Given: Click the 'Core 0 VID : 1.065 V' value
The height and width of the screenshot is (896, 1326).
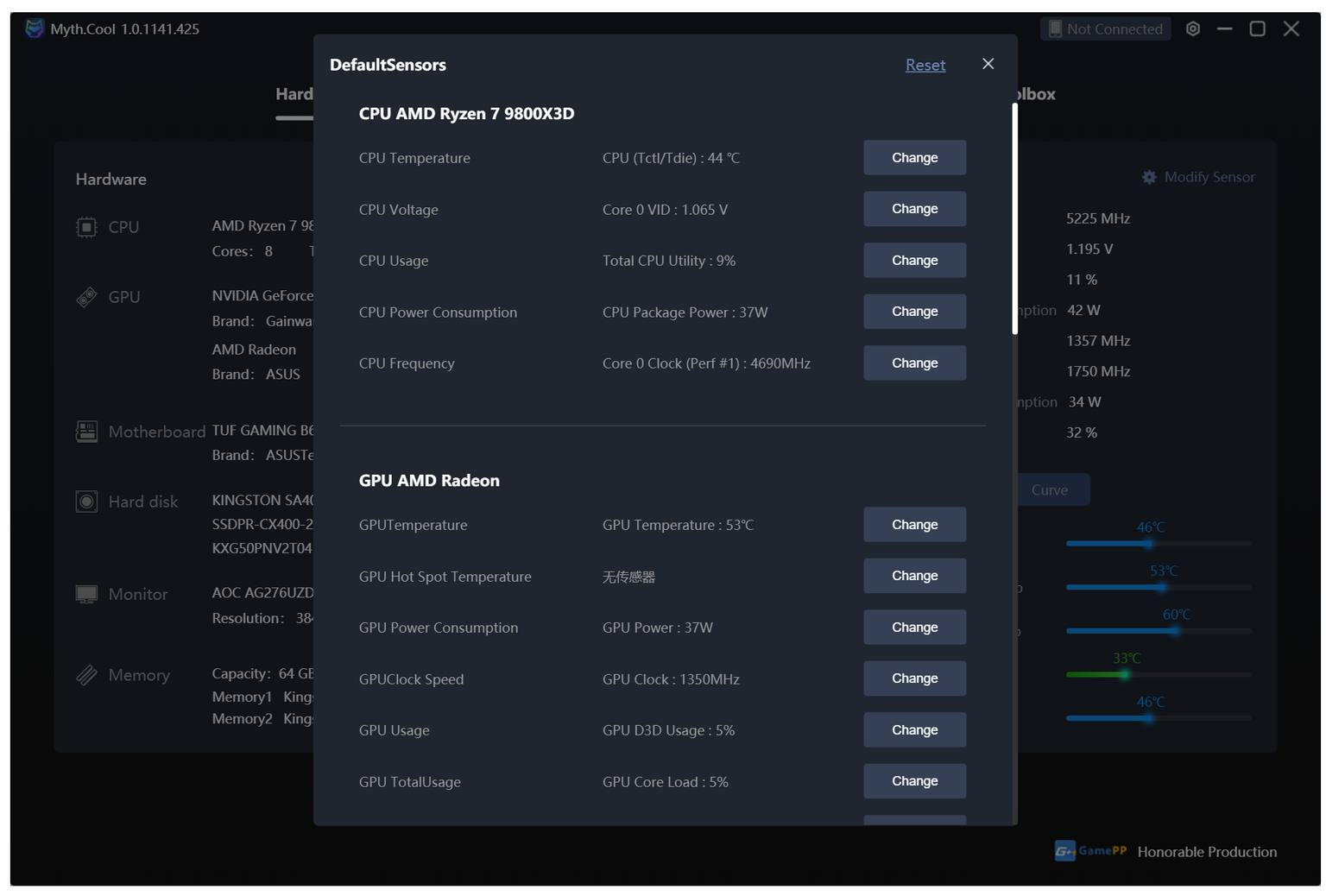Looking at the screenshot, I should [665, 210].
